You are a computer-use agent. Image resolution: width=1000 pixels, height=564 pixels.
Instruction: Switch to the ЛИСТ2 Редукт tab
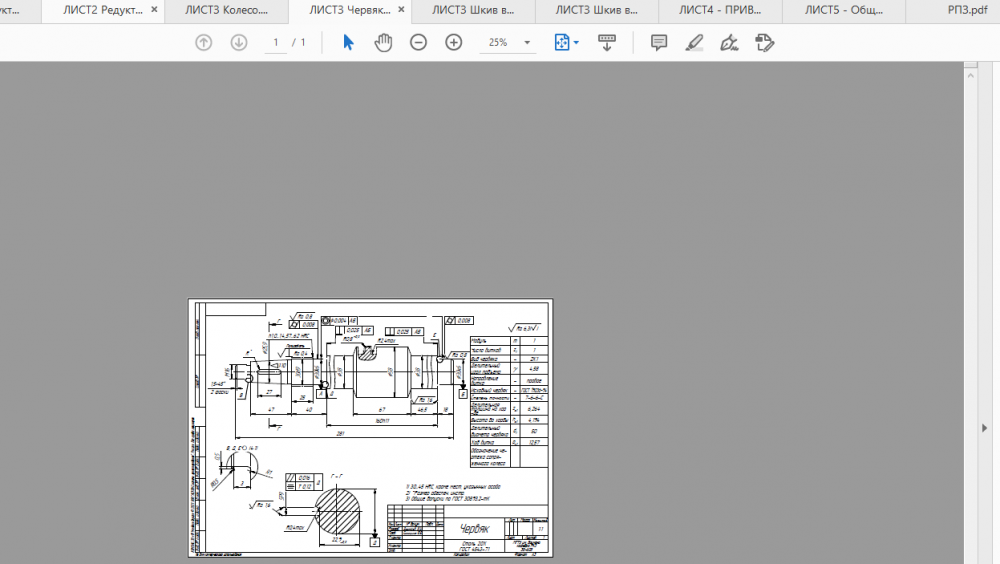click(x=103, y=11)
